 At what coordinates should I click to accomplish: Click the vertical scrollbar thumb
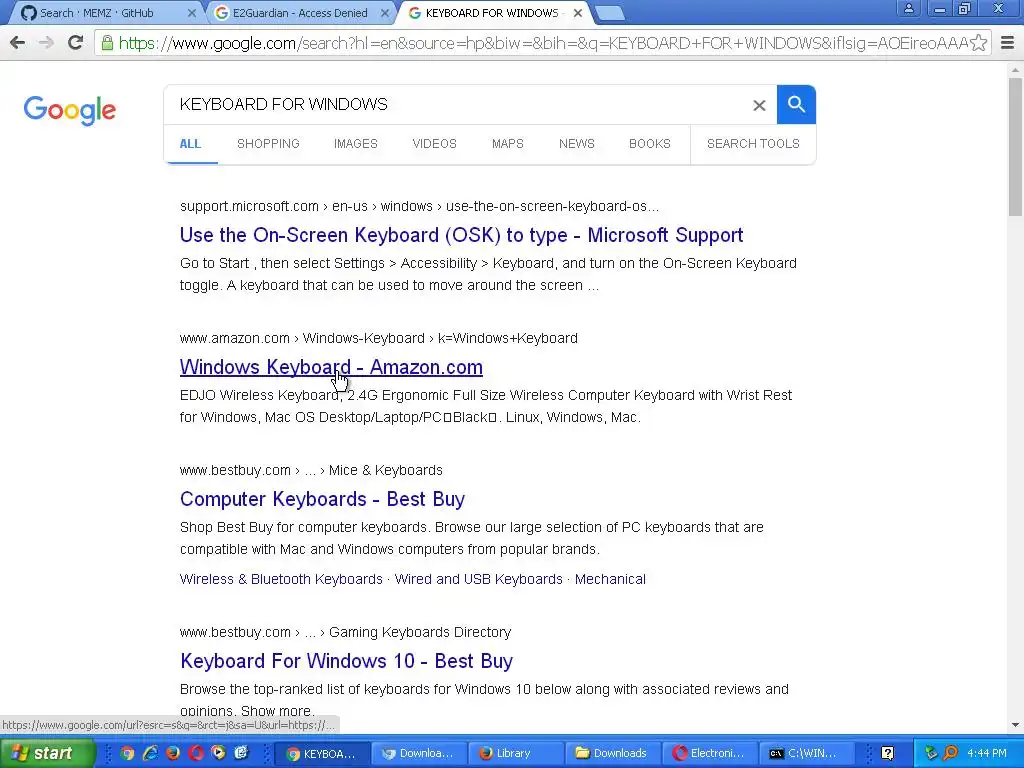tap(1016, 147)
